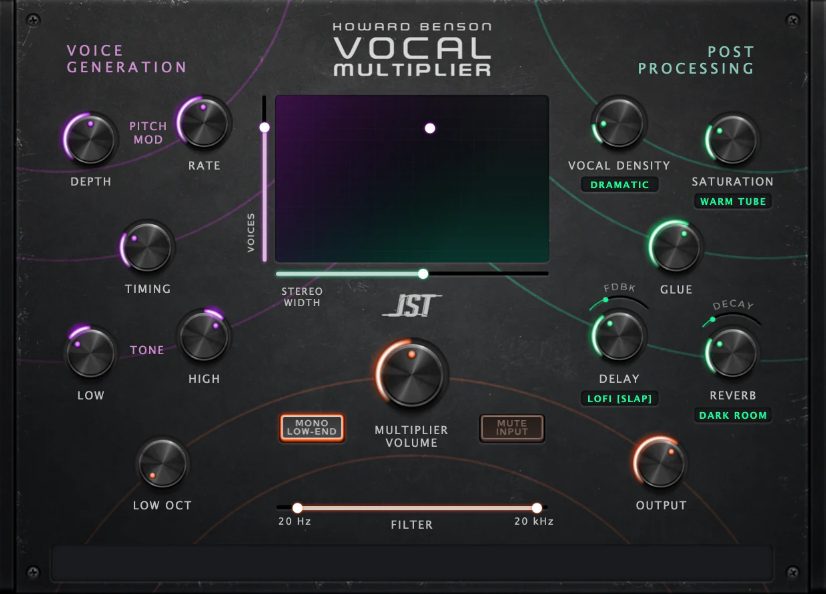Click the Filter 20 kHz high handle

pyautogui.click(x=537, y=508)
